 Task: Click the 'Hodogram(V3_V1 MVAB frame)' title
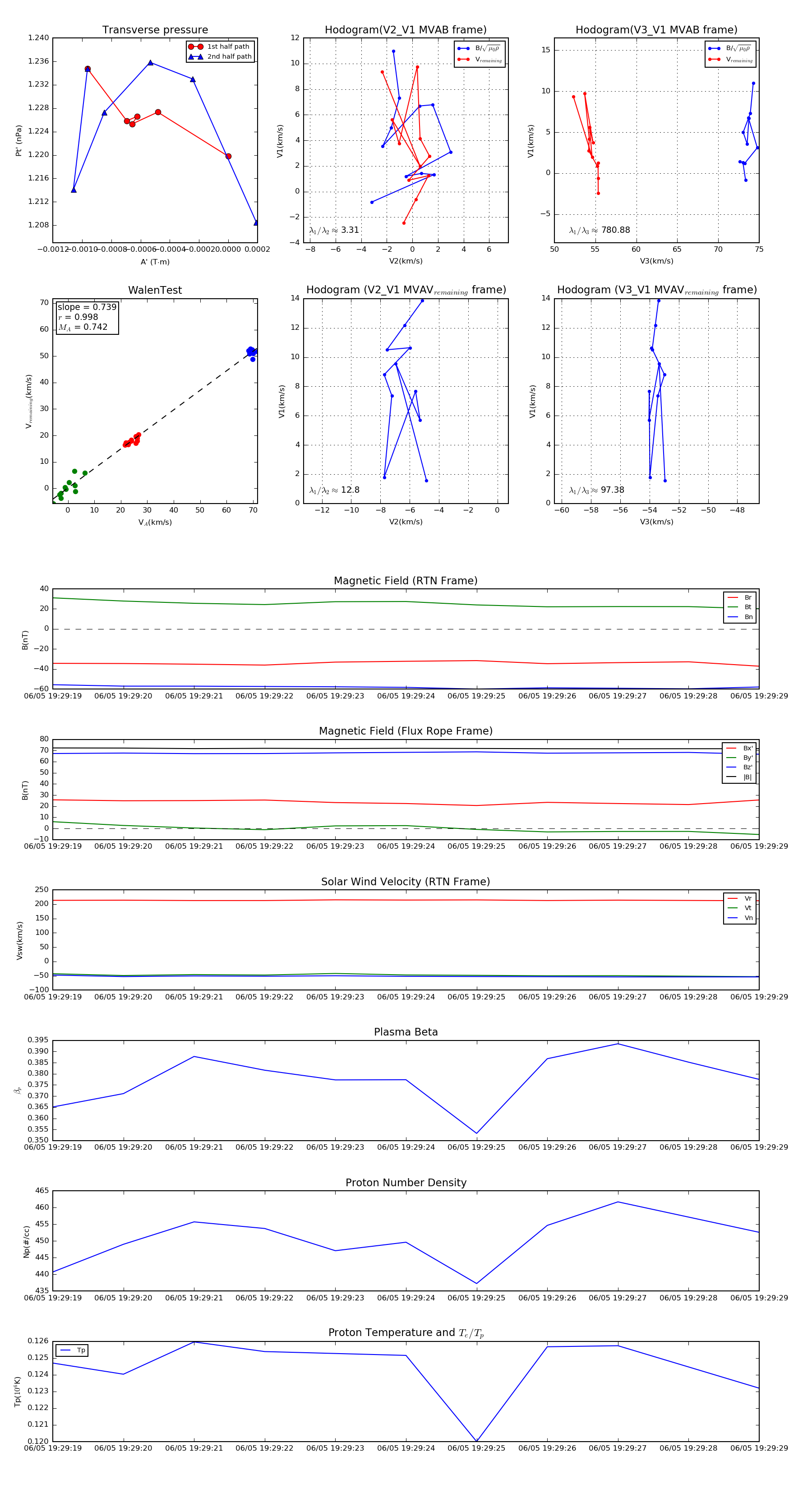click(656, 30)
